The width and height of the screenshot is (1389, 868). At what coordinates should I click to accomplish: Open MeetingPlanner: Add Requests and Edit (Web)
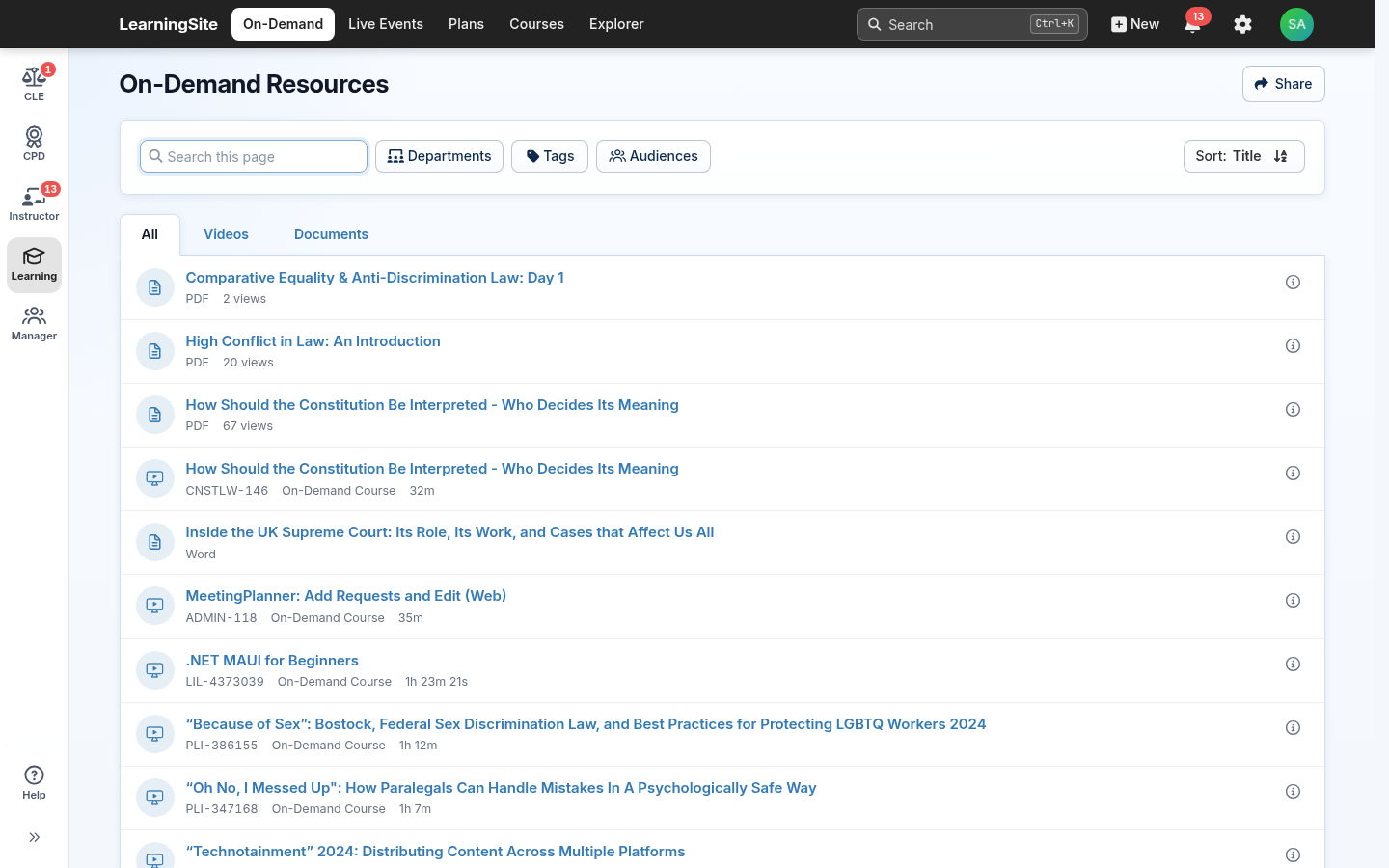pos(345,596)
